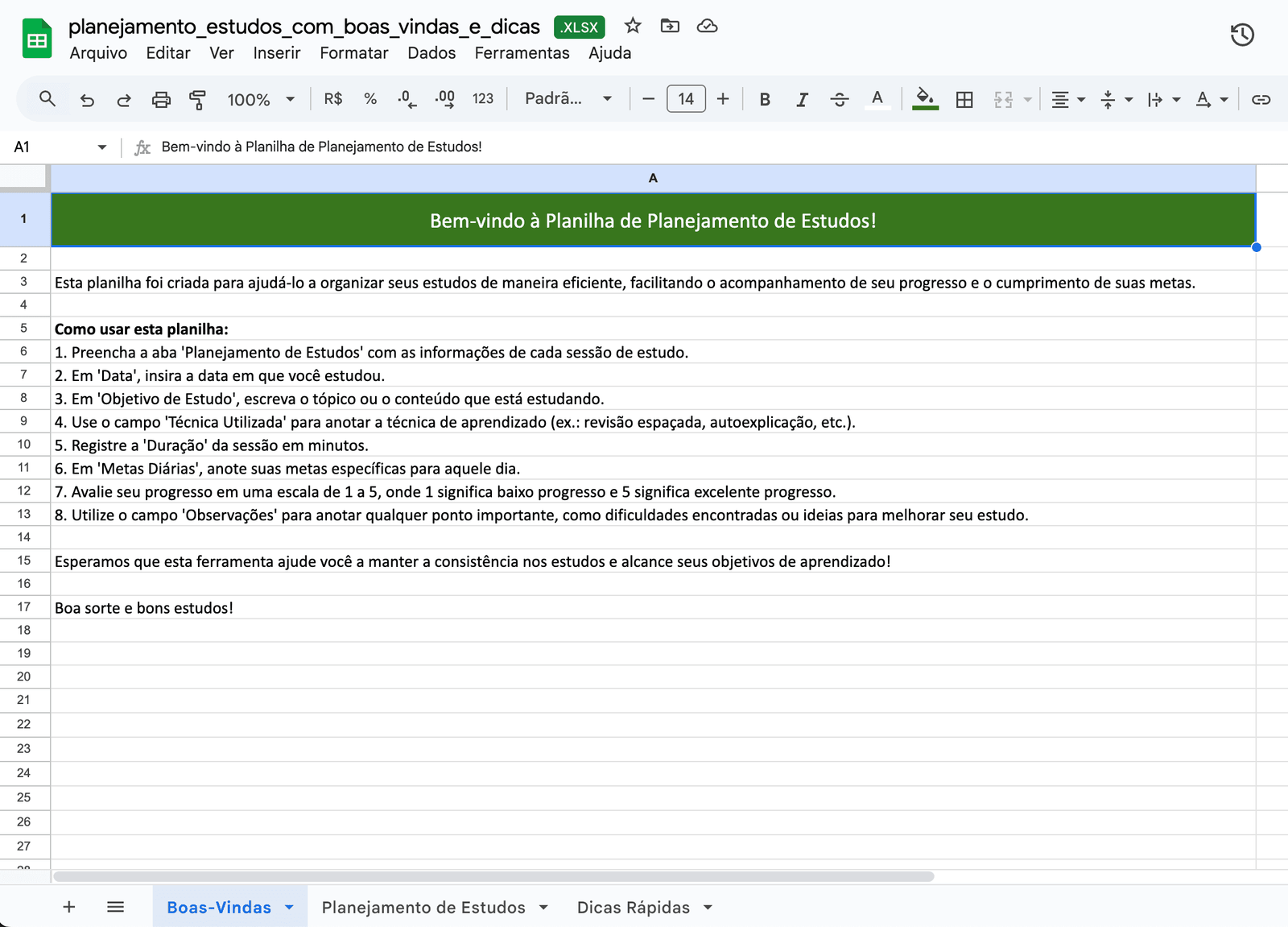This screenshot has width=1288, height=927.
Task: Switch to Planejamento de Estudos tab
Action: (423, 907)
